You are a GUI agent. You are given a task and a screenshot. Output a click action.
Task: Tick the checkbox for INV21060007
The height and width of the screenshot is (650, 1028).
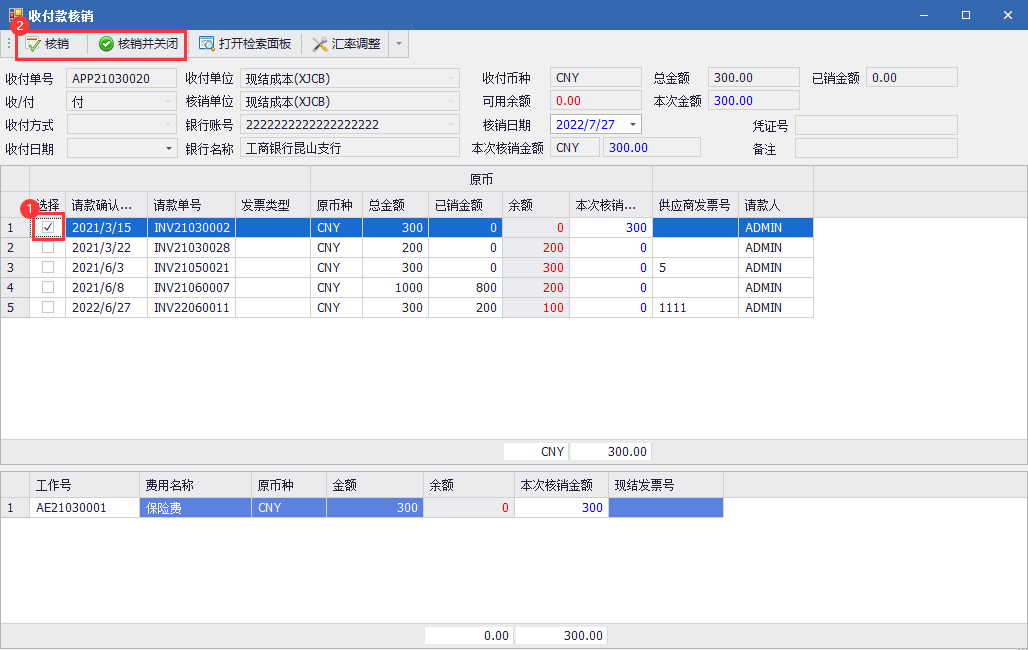48,288
